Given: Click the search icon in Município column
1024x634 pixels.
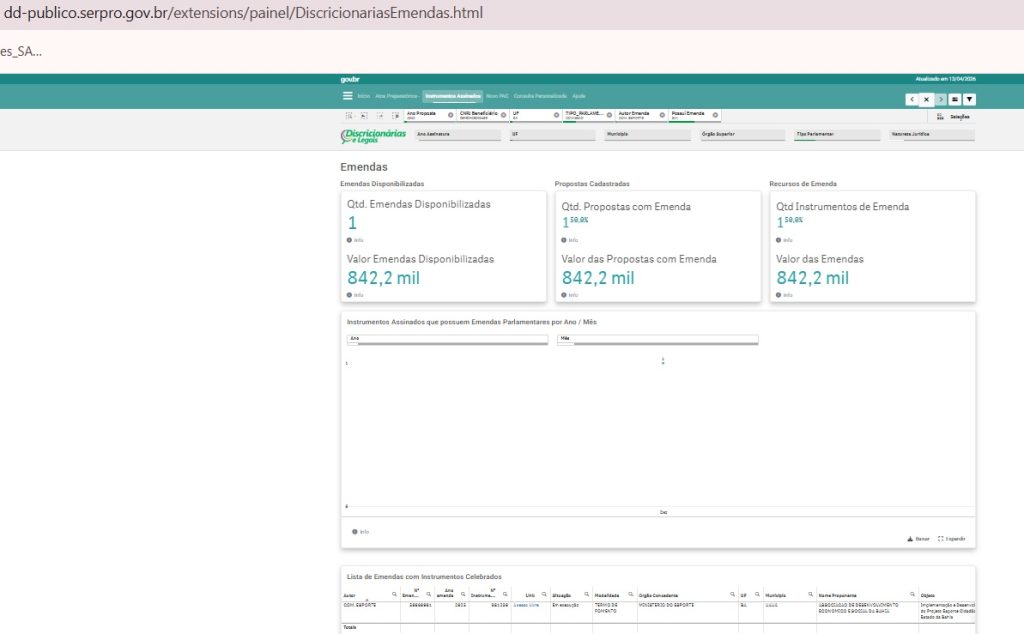Looking at the screenshot, I should (x=809, y=594).
